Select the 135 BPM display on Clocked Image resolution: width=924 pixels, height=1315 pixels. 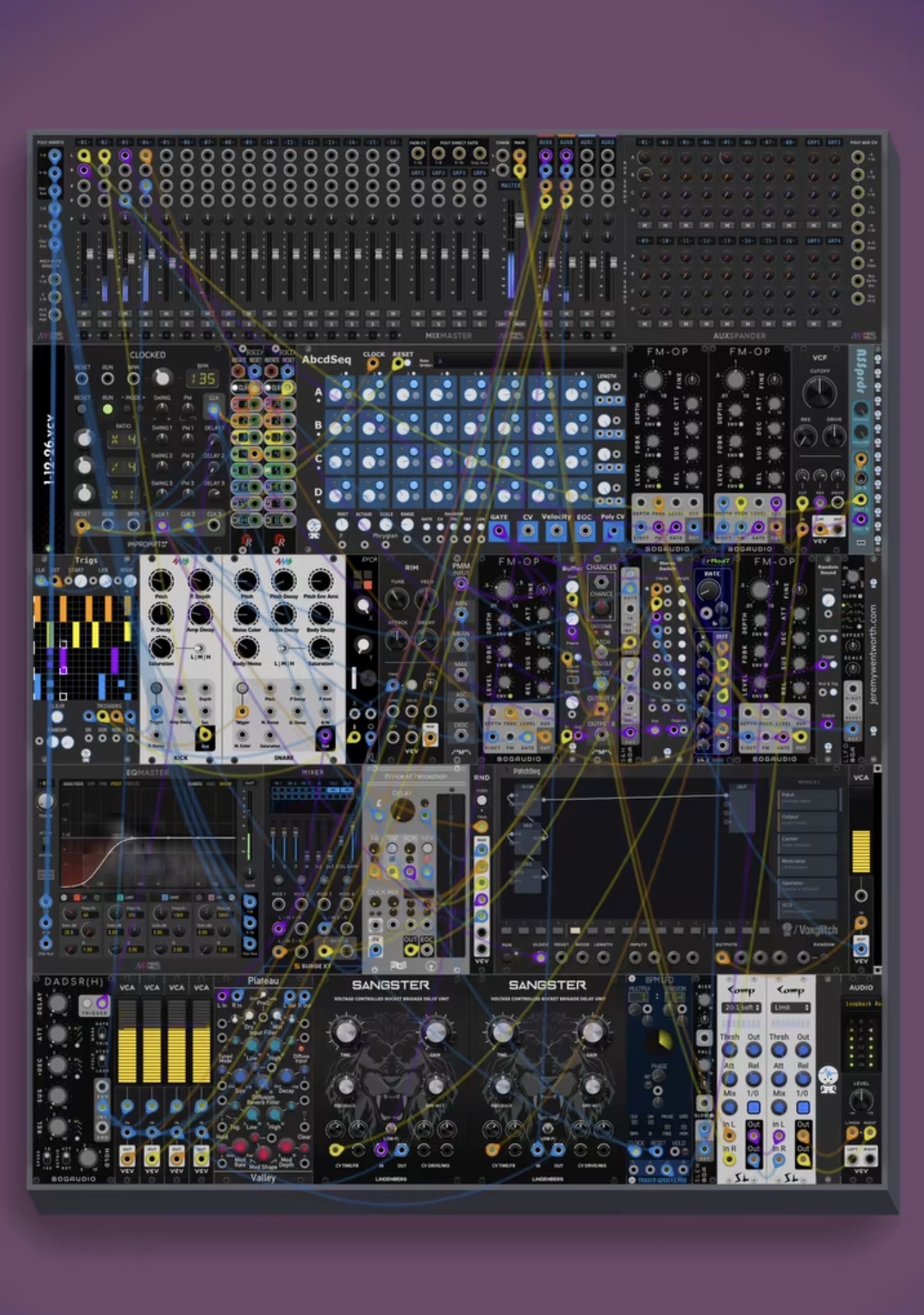click(203, 379)
